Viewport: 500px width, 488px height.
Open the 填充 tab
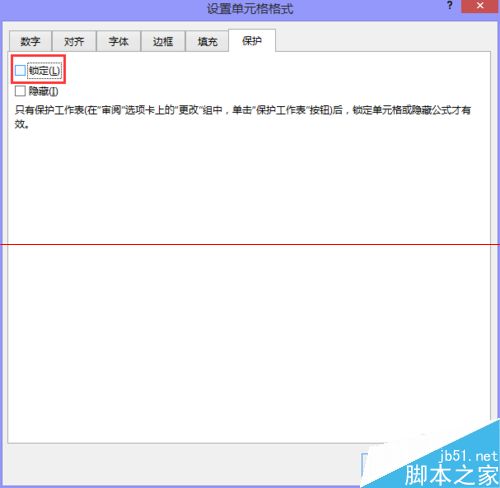[x=207, y=41]
